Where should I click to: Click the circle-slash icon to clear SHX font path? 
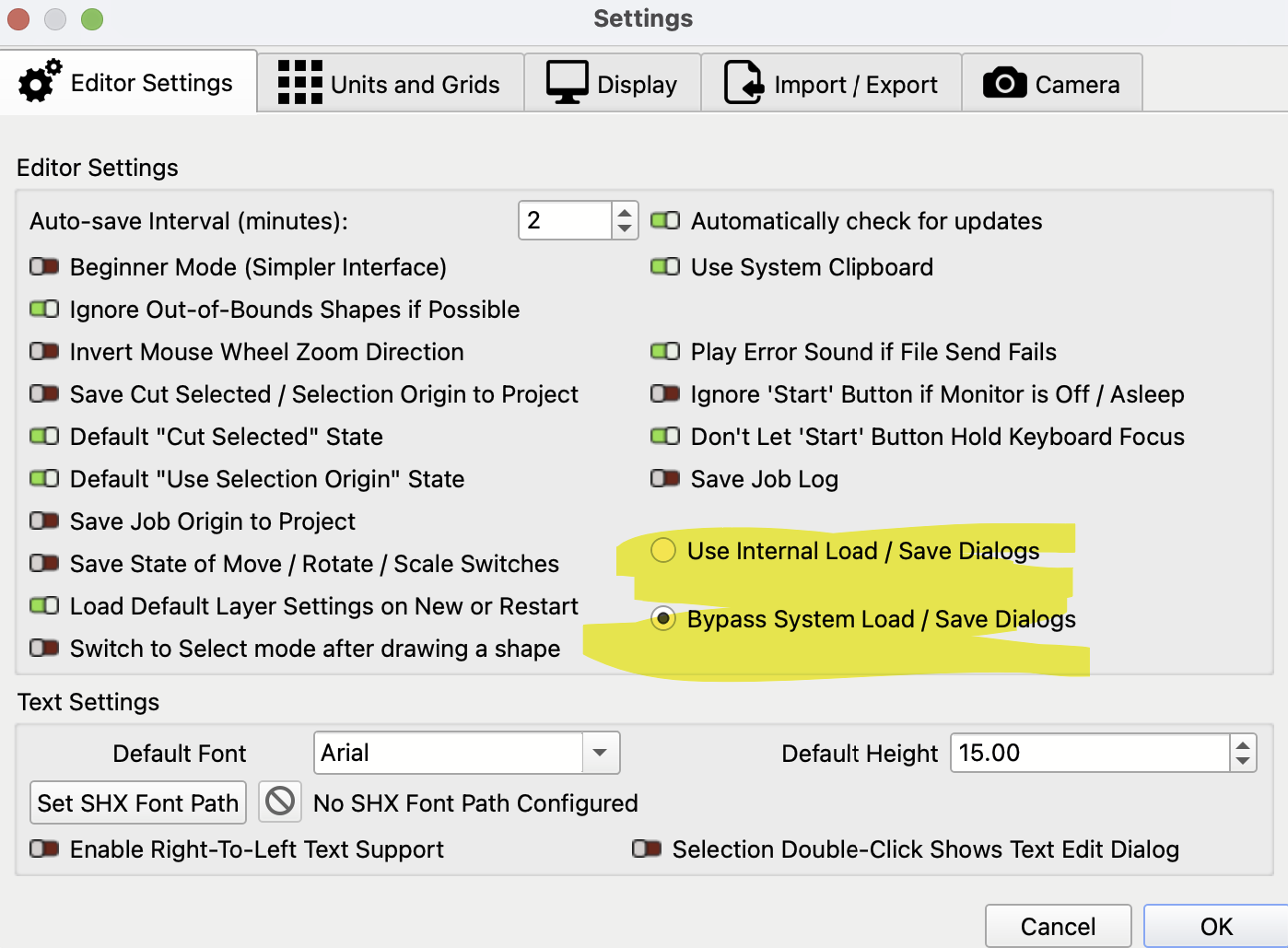[280, 802]
